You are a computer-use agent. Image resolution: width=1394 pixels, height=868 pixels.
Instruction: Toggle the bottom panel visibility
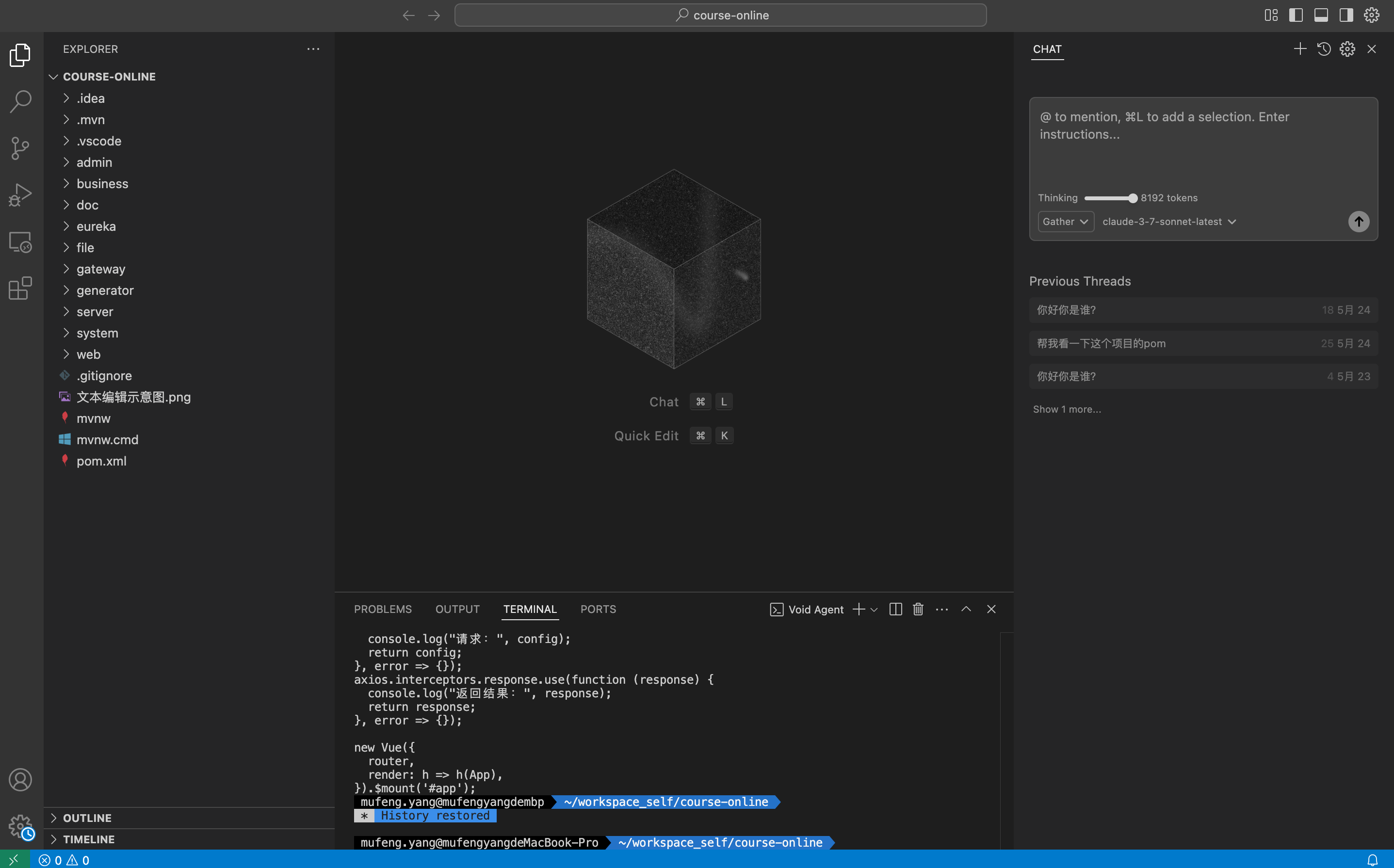pyautogui.click(x=1320, y=15)
